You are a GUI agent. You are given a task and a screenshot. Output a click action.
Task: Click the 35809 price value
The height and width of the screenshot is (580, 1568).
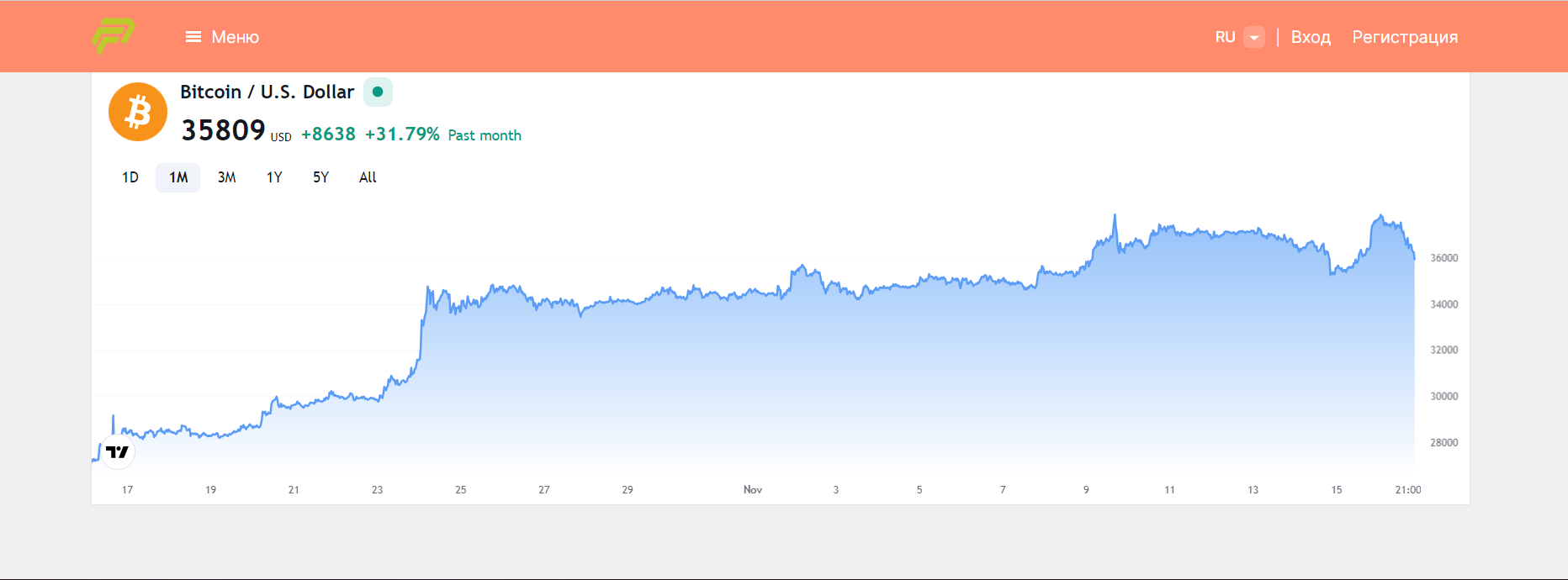(x=223, y=130)
